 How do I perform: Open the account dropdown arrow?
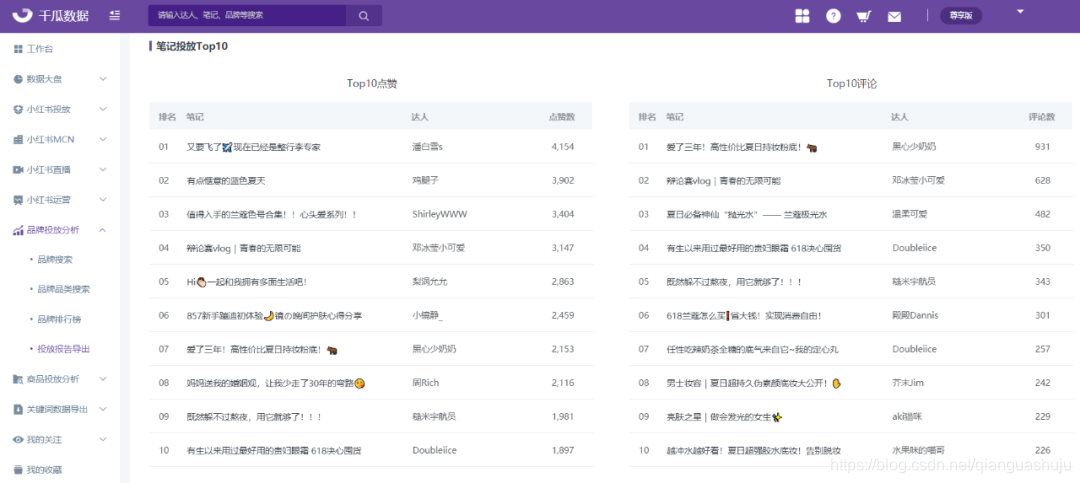(1021, 11)
